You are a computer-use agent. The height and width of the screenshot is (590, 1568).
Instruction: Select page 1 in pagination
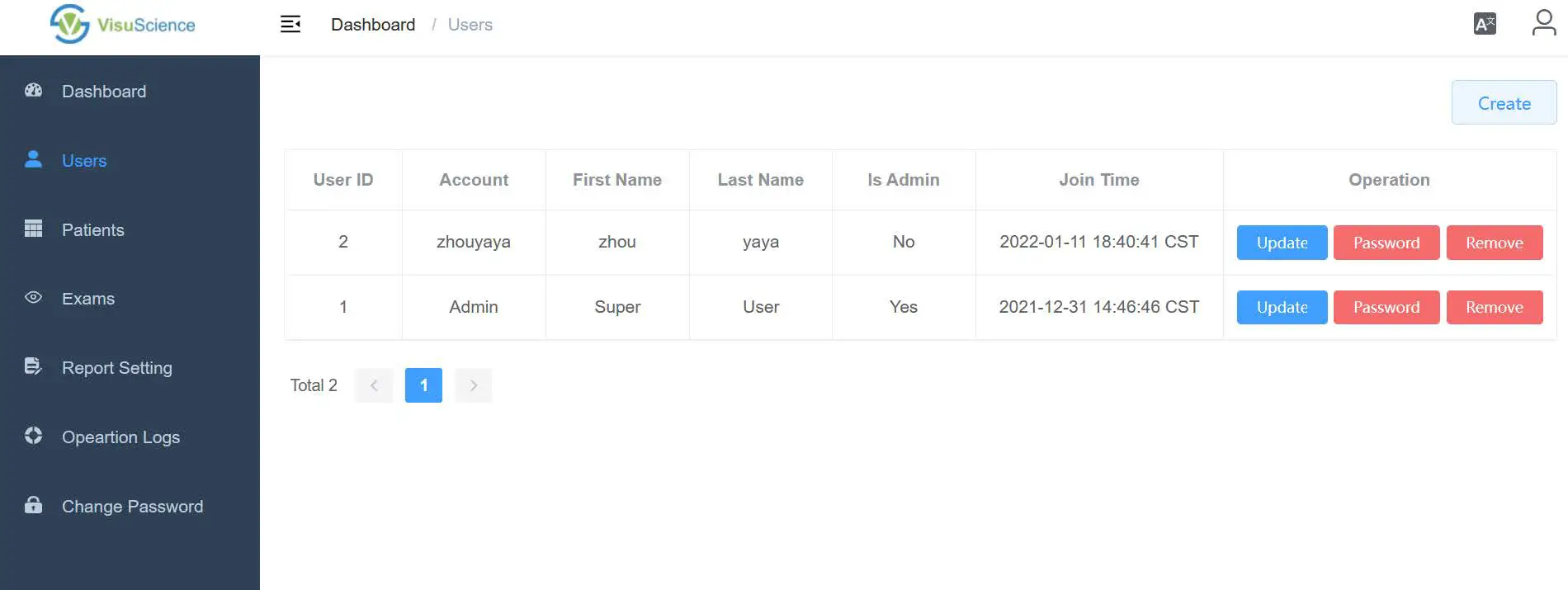click(x=423, y=385)
